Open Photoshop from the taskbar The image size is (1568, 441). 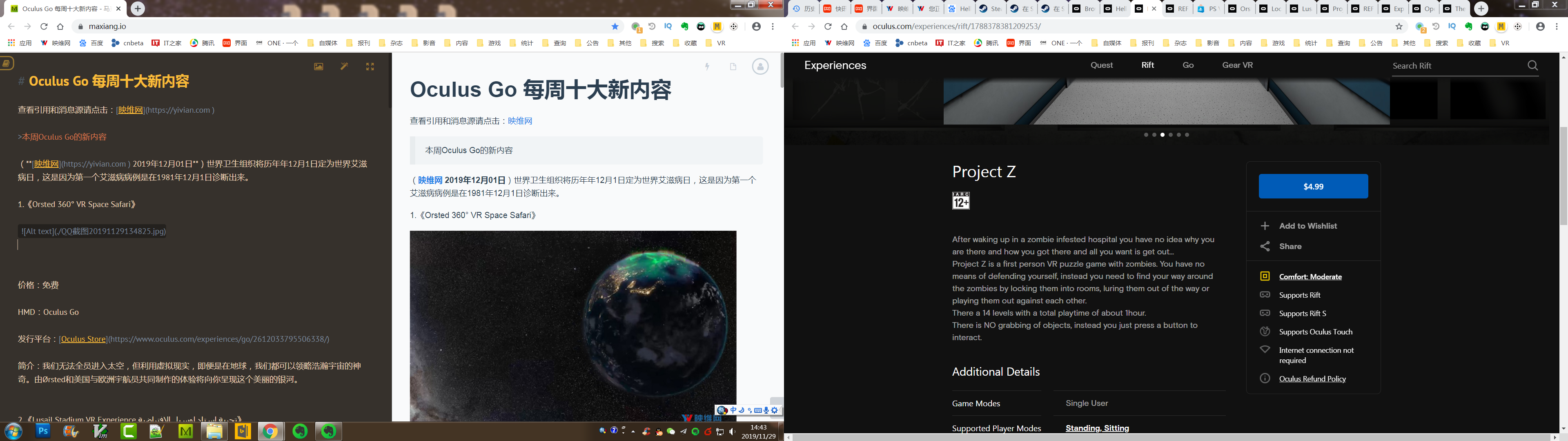point(42,431)
